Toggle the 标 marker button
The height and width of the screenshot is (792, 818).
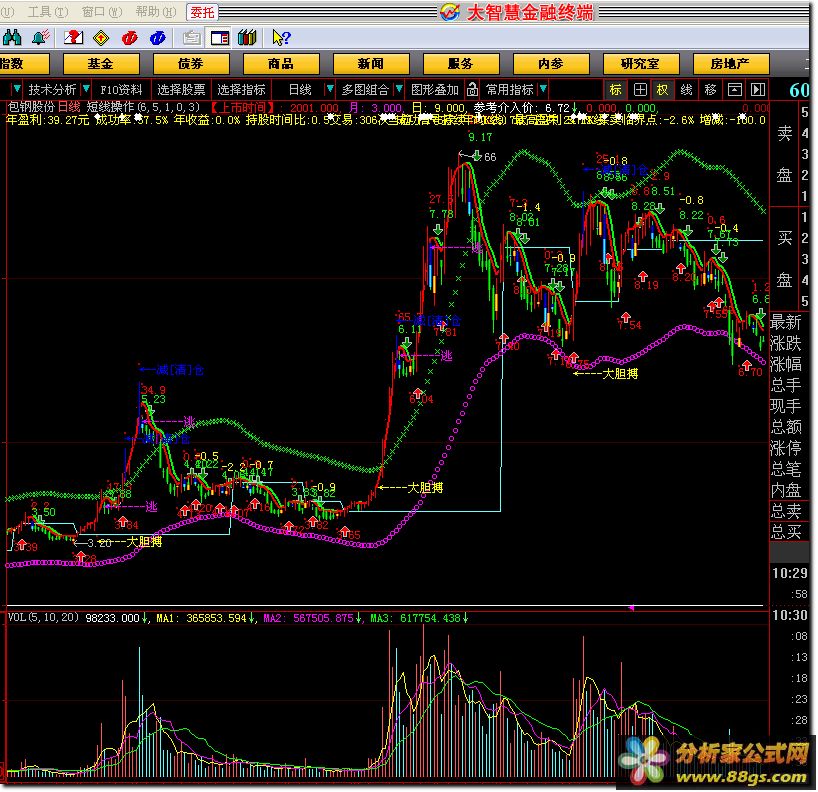[x=616, y=90]
